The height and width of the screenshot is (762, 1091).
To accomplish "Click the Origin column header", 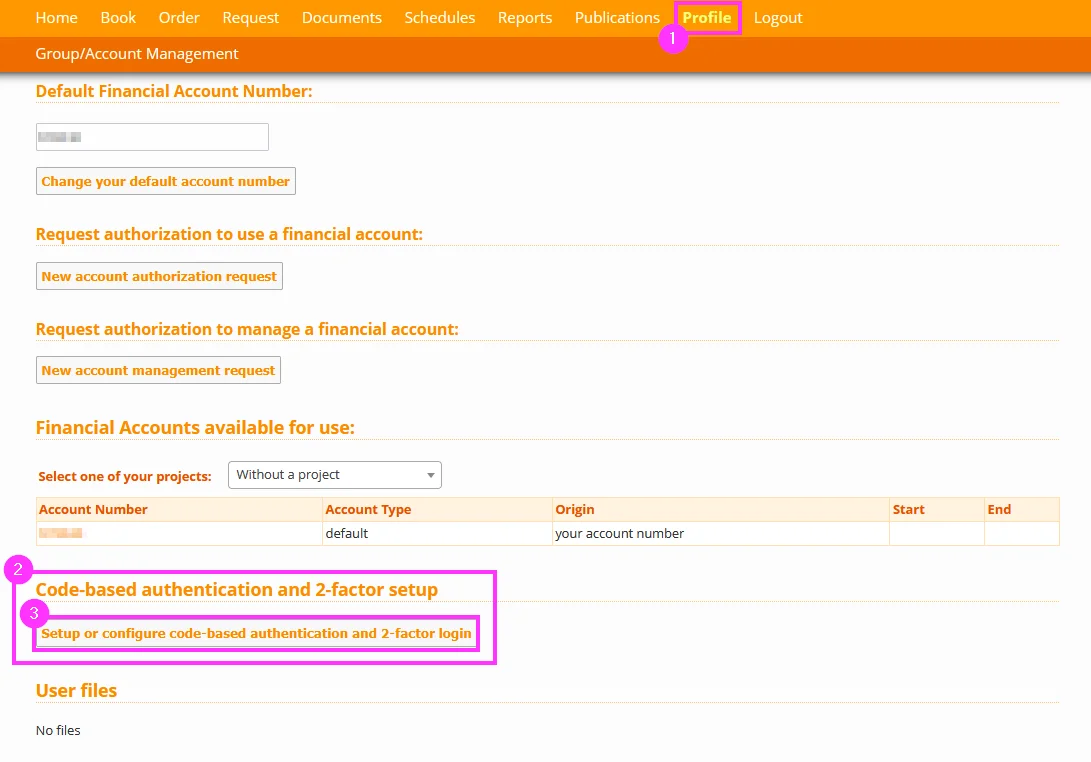I will tap(575, 510).
